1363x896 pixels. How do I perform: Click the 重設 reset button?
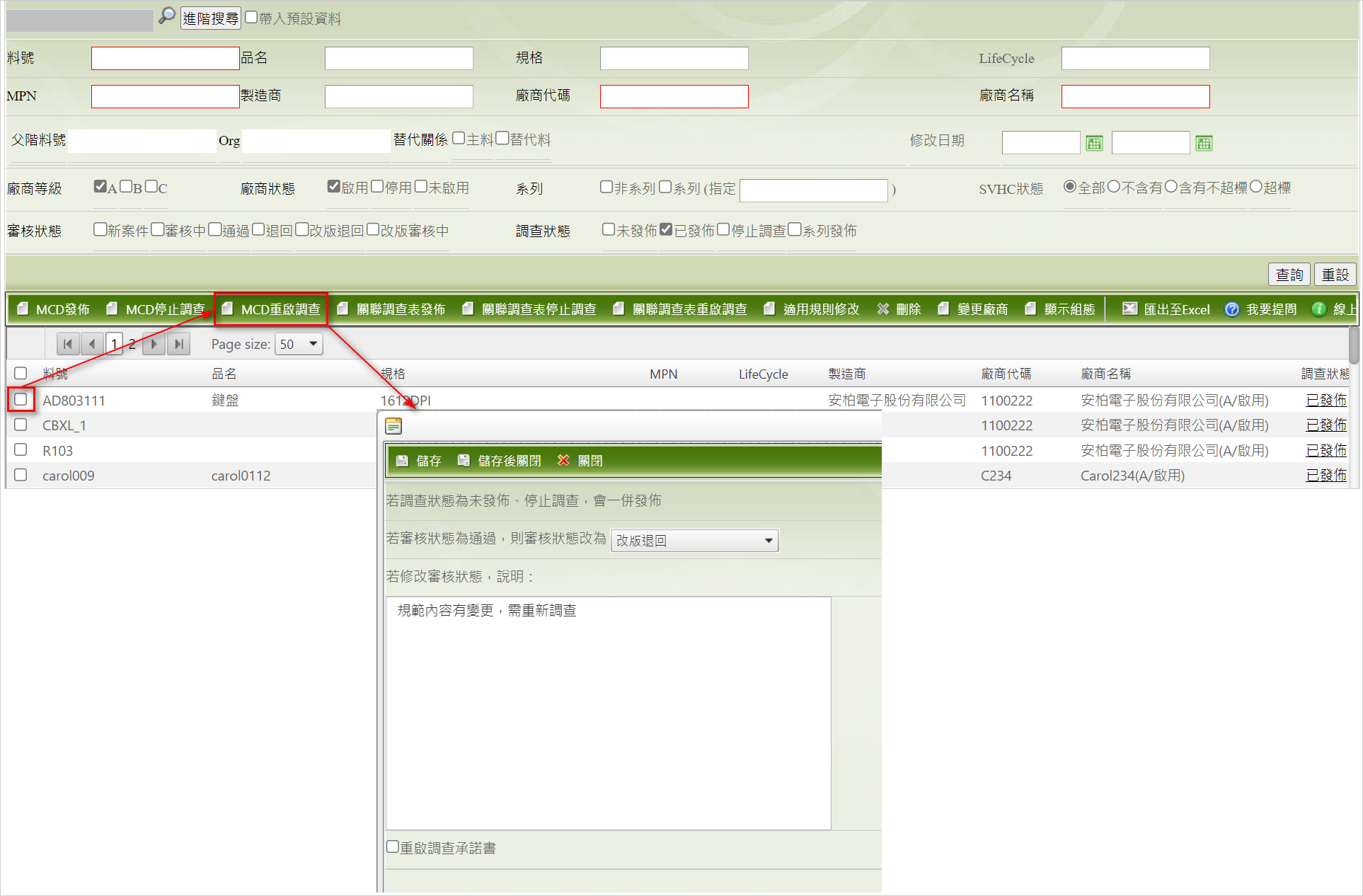(1335, 275)
